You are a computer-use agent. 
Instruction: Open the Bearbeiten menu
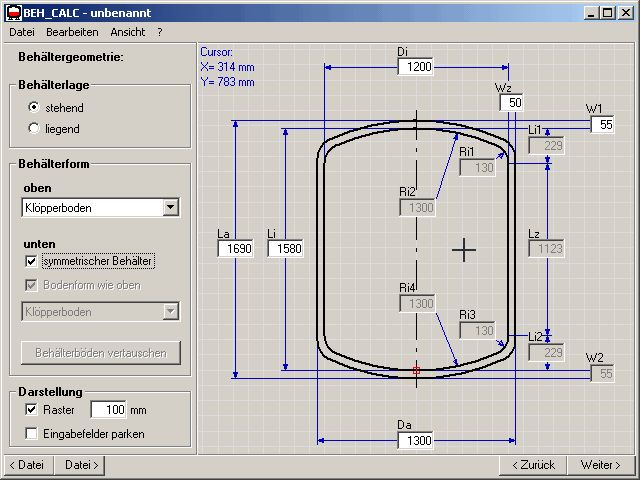(x=72, y=32)
